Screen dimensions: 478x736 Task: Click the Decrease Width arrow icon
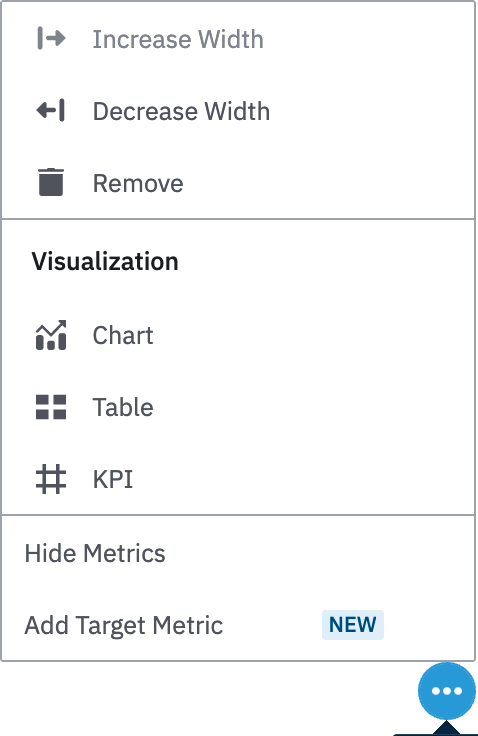(51, 111)
